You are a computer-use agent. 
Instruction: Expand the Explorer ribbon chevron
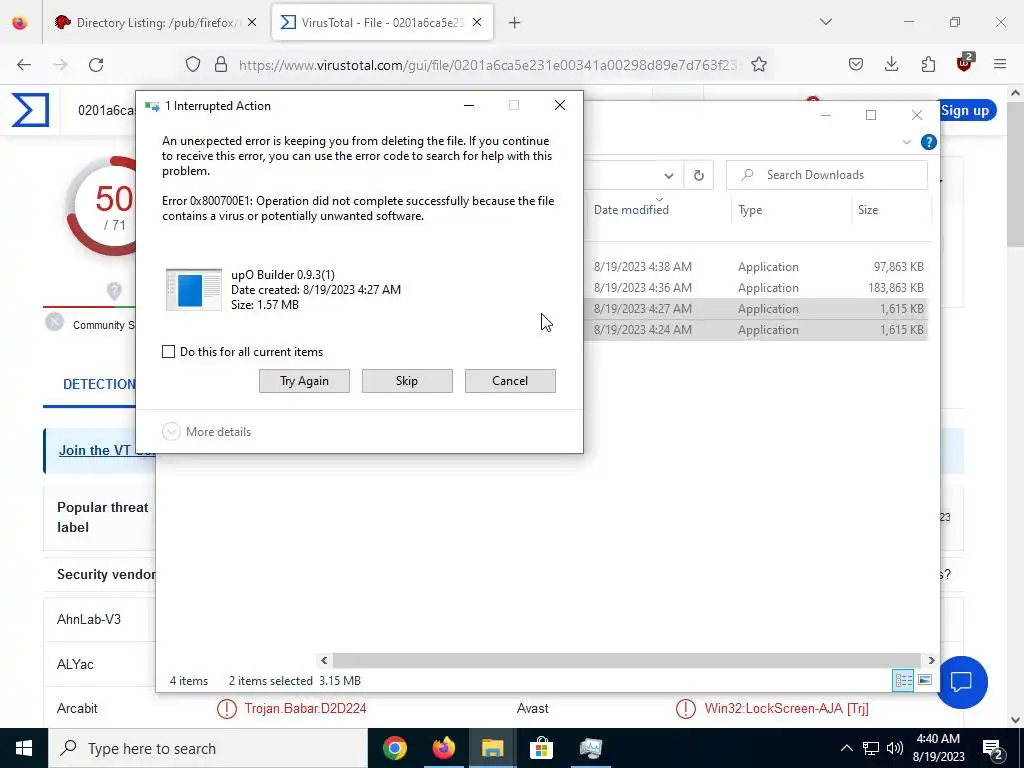pos(906,142)
